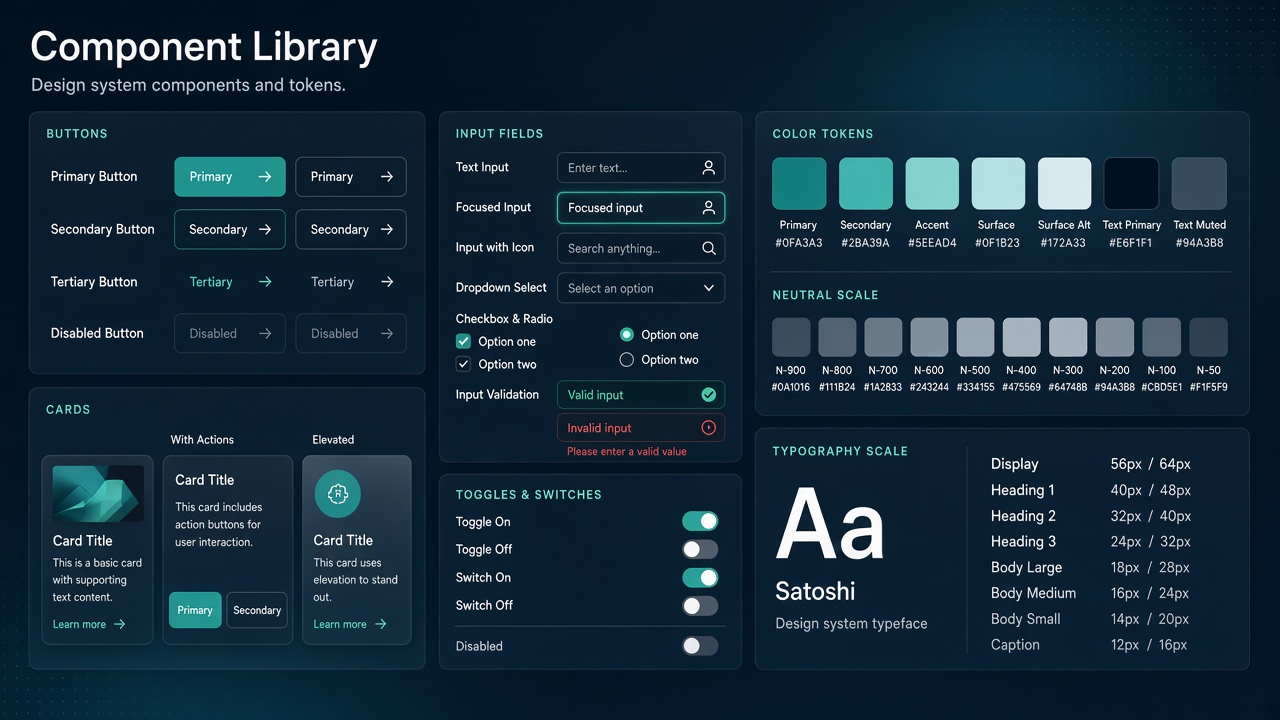
Task: Click the arrow beside the basic card's Learn more
Action: [120, 624]
